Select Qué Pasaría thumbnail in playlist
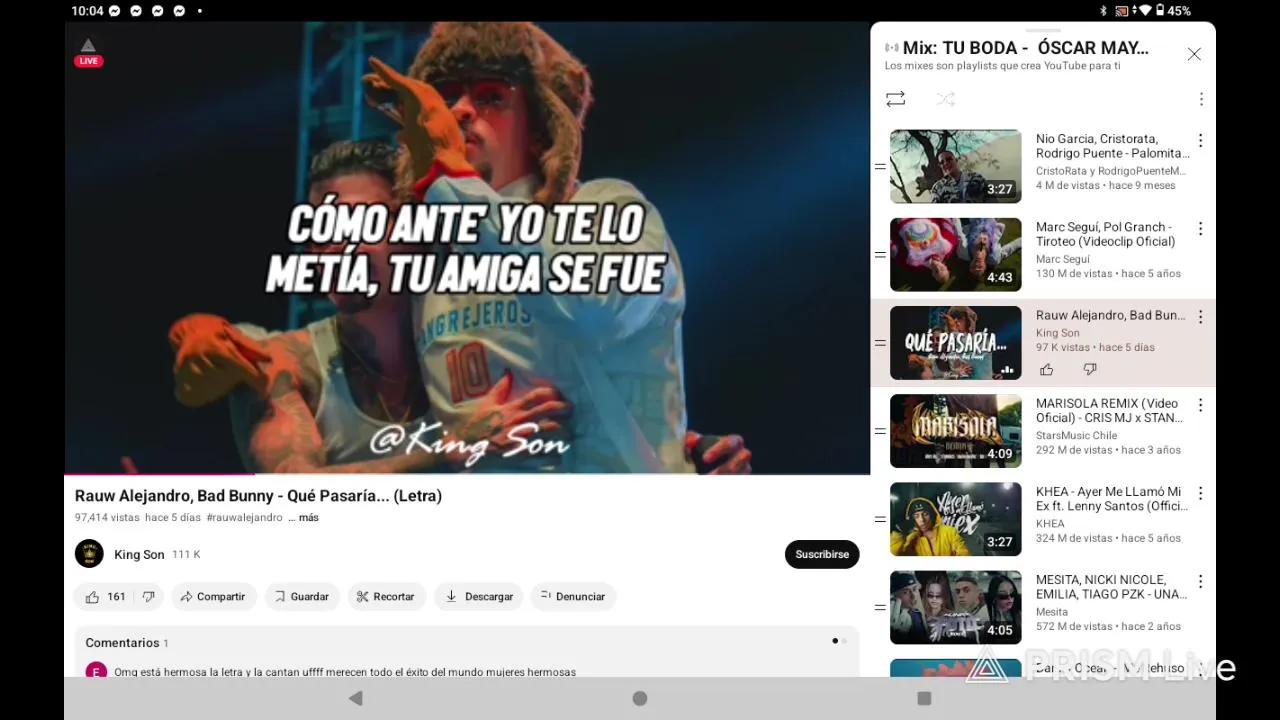The width and height of the screenshot is (1280, 720). pos(956,343)
